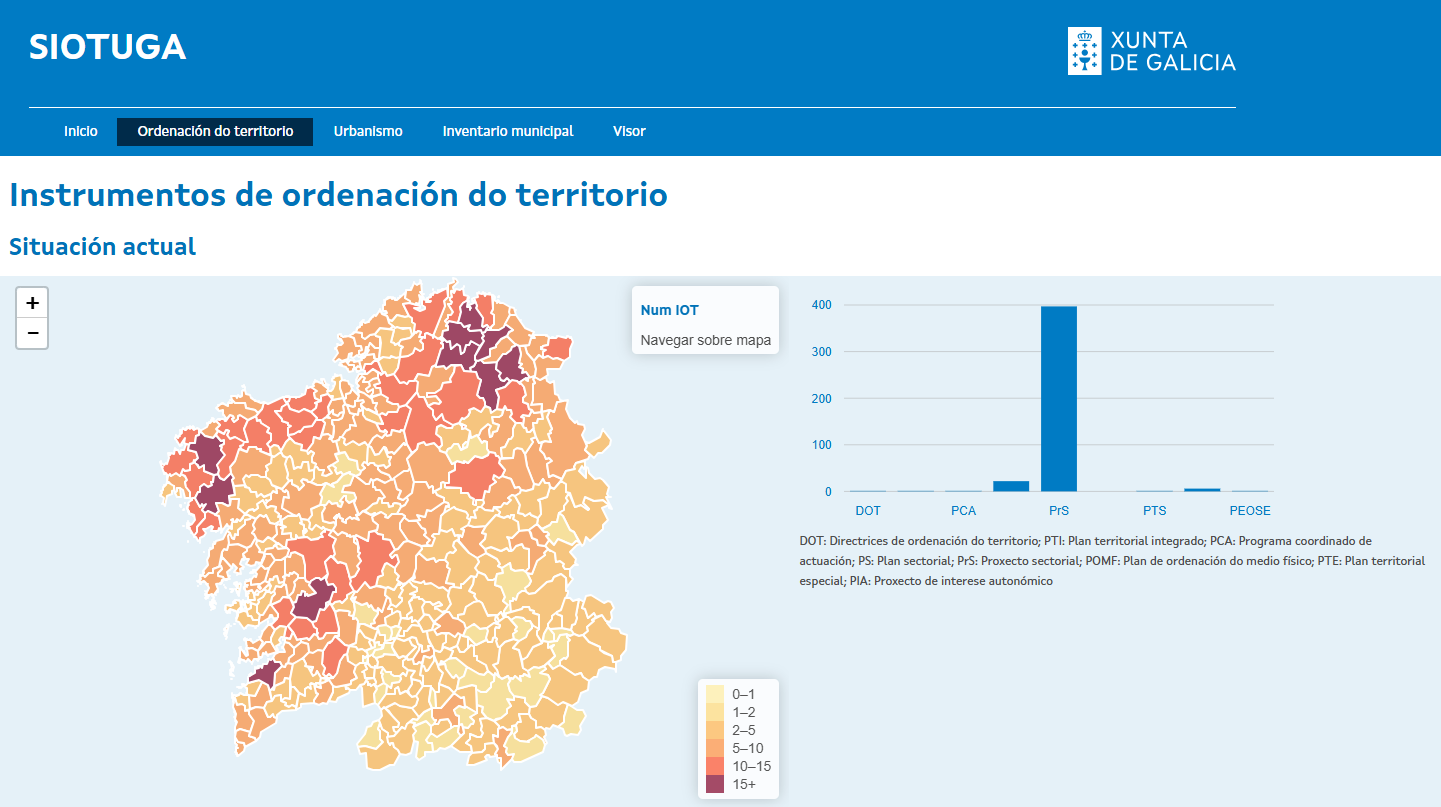Click the 5–10 legend color swatch

pyautogui.click(x=715, y=748)
